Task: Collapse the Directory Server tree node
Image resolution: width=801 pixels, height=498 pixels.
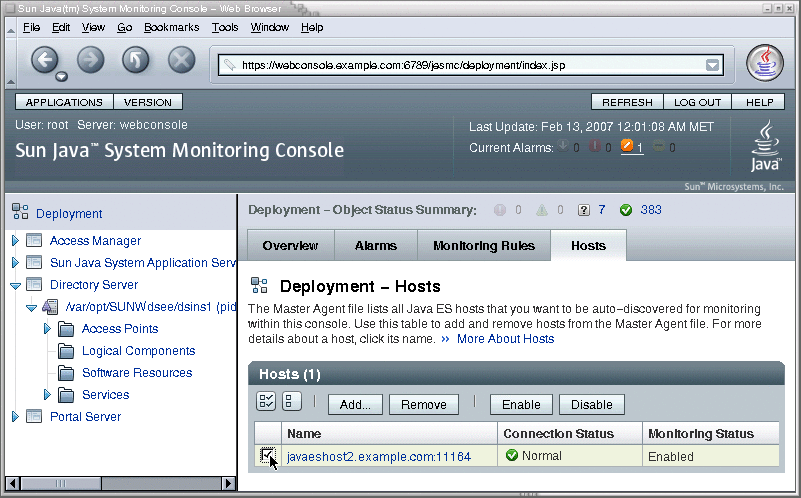Action: click(15, 286)
